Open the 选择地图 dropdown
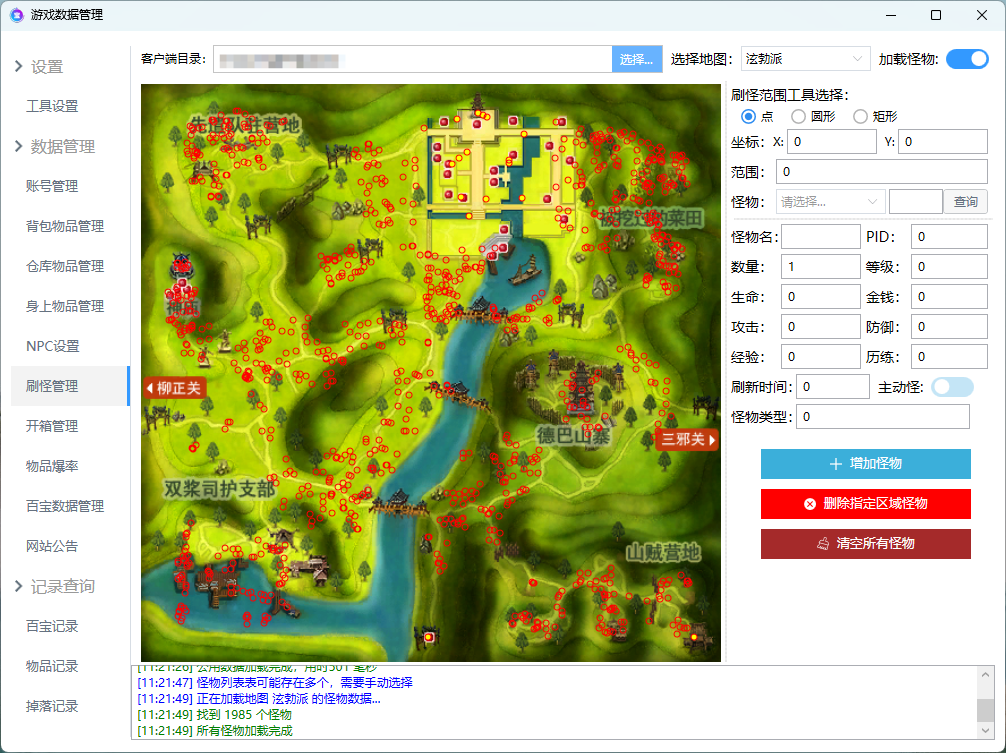The height and width of the screenshot is (753, 1006). (x=805, y=59)
